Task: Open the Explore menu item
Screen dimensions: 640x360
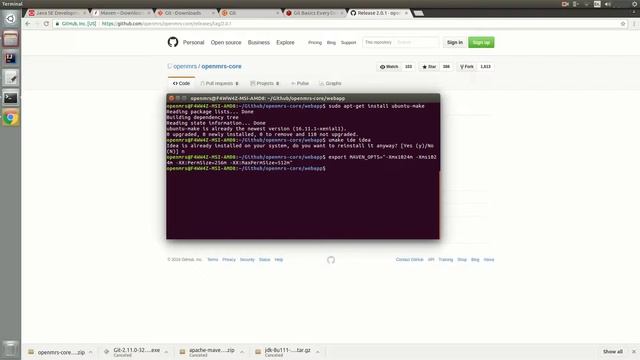Action: click(285, 42)
